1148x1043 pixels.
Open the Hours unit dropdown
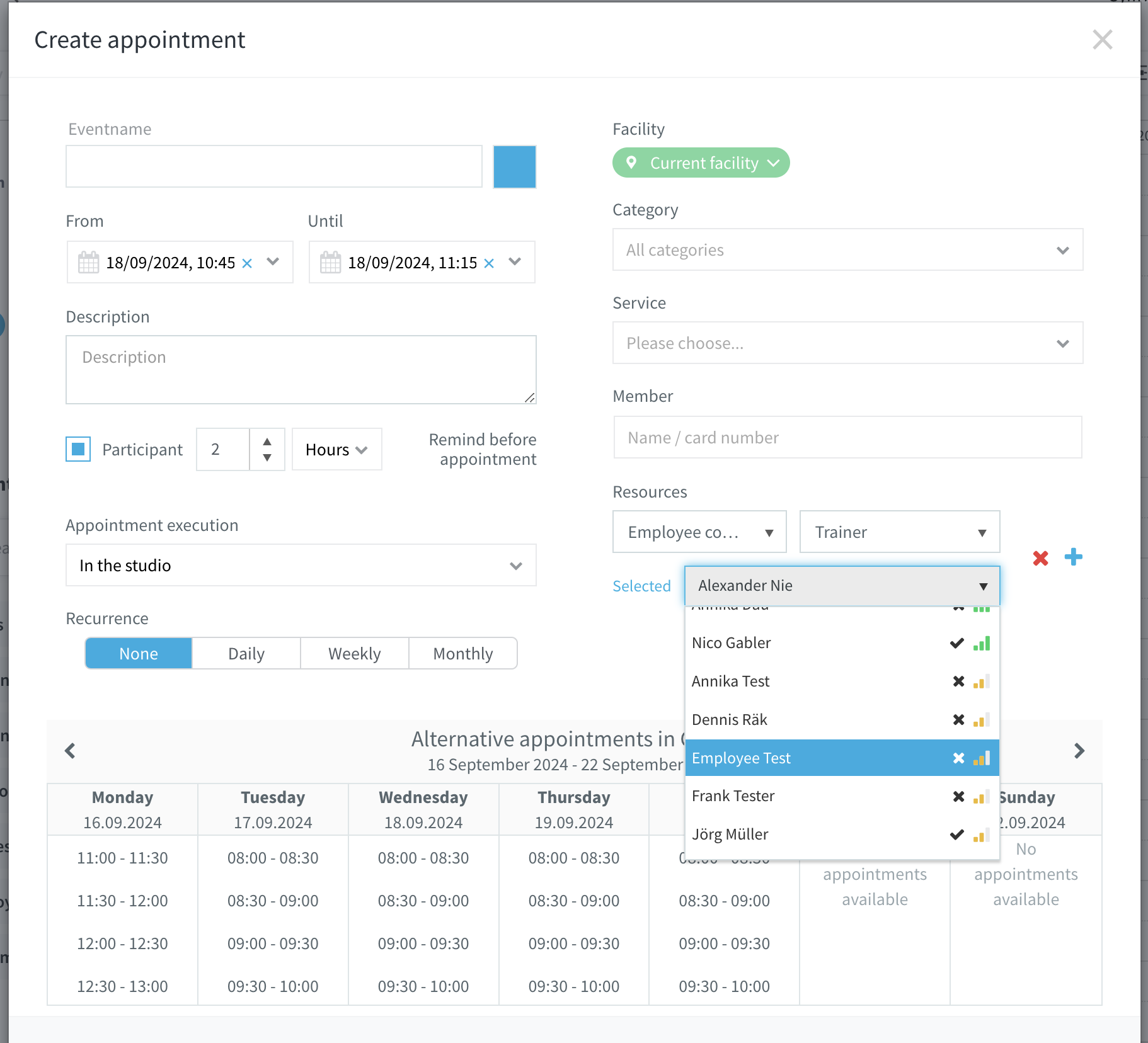tap(336, 449)
